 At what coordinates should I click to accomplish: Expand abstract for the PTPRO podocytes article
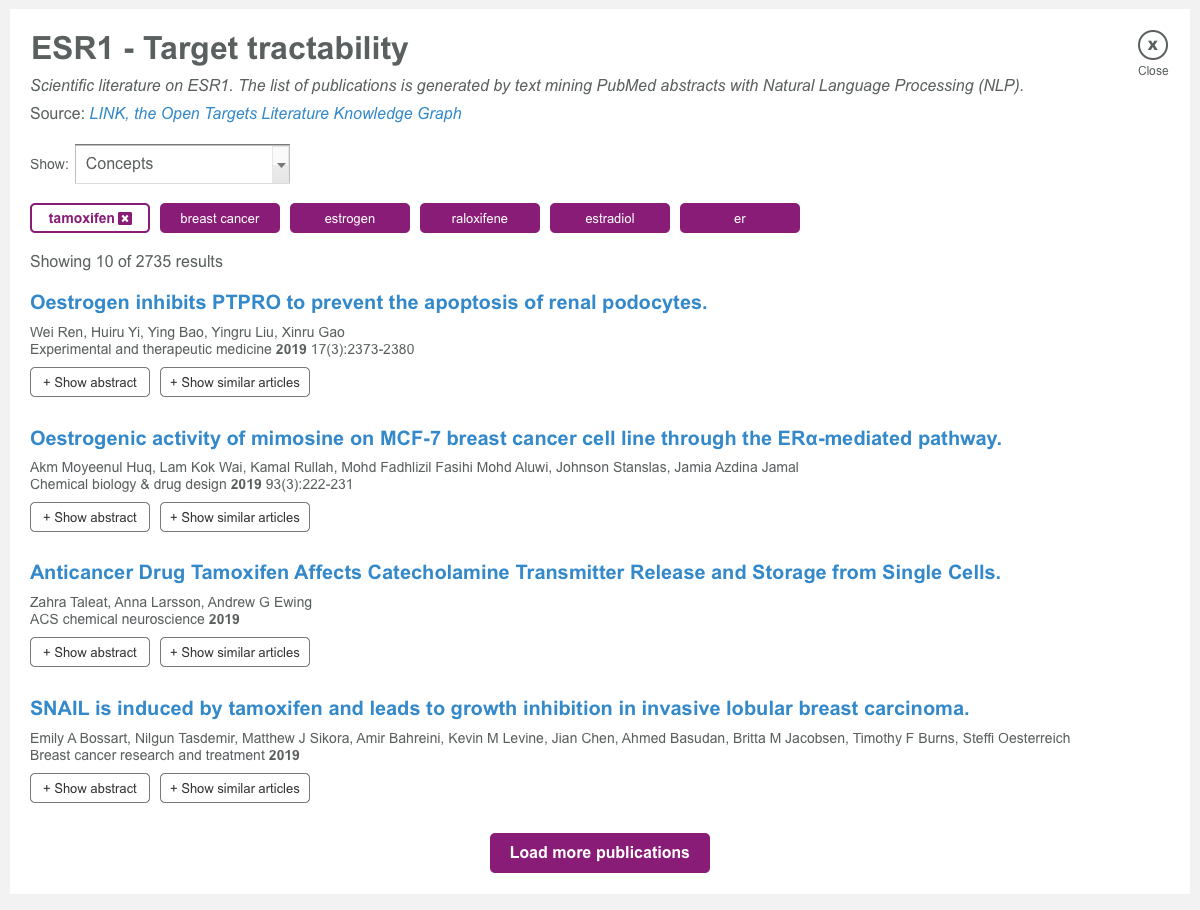pyautogui.click(x=89, y=381)
